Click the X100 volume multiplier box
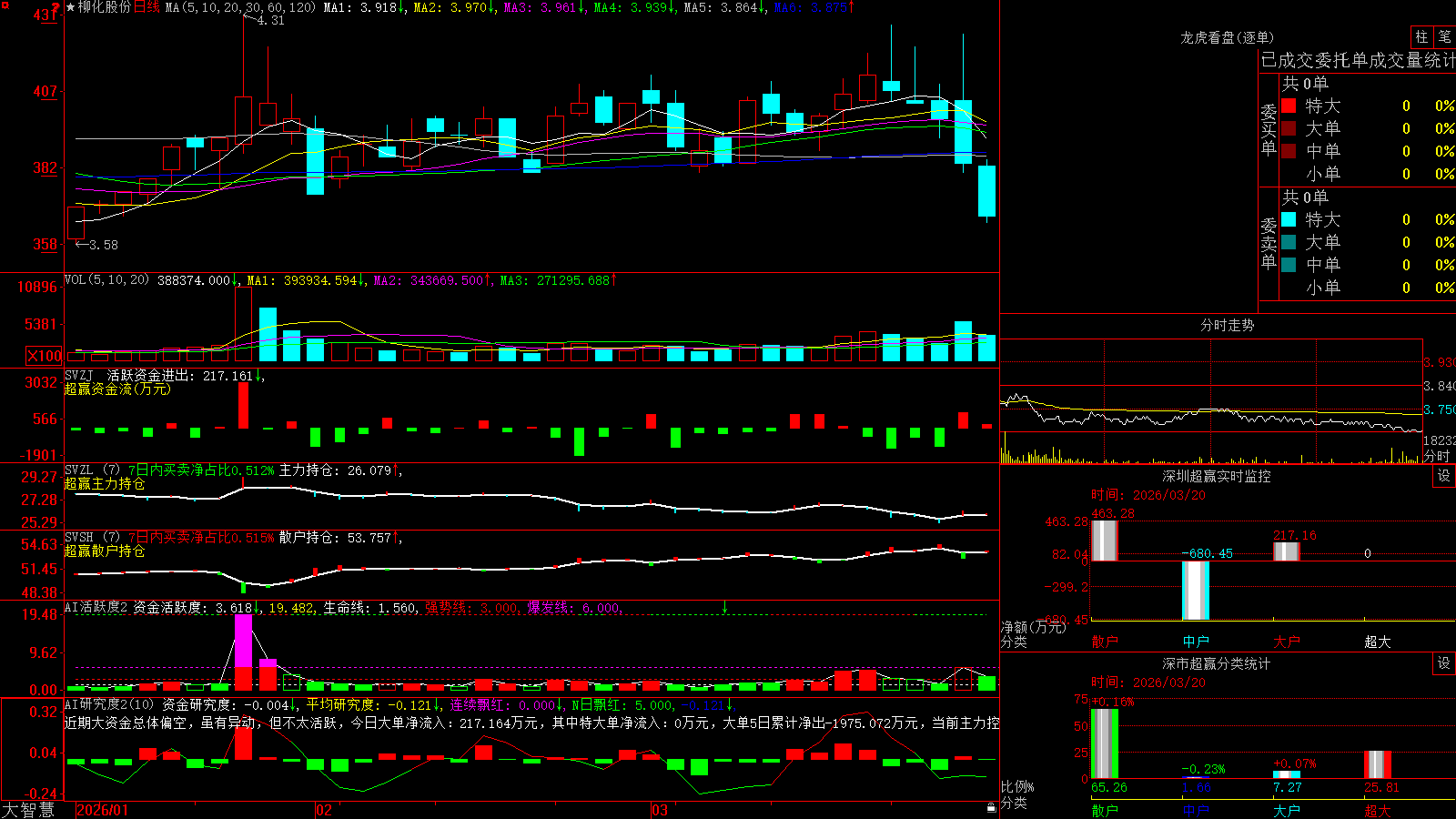The image size is (1456, 819). 44,356
